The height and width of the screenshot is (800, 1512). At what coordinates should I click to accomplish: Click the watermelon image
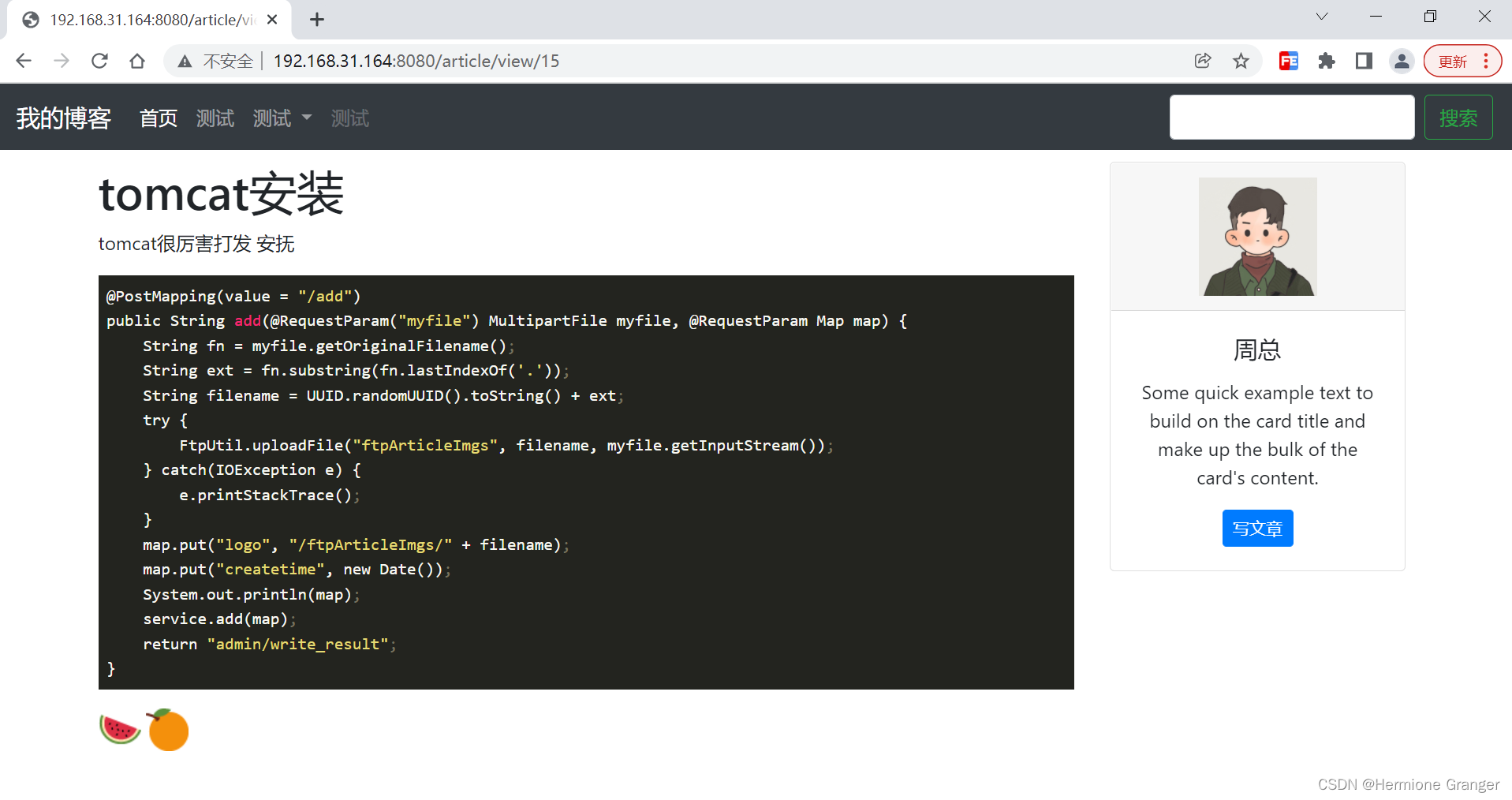coord(120,730)
